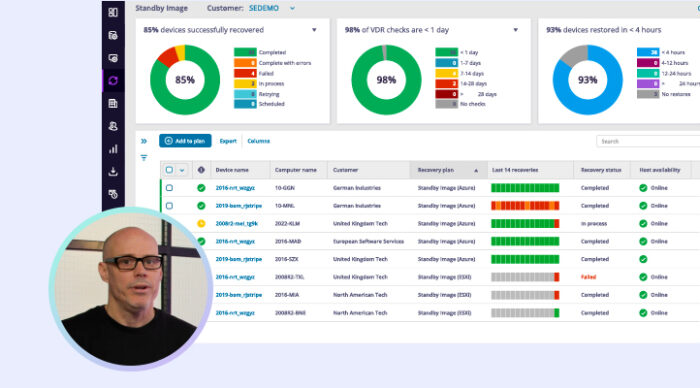Click the info icon column header

click(x=201, y=170)
